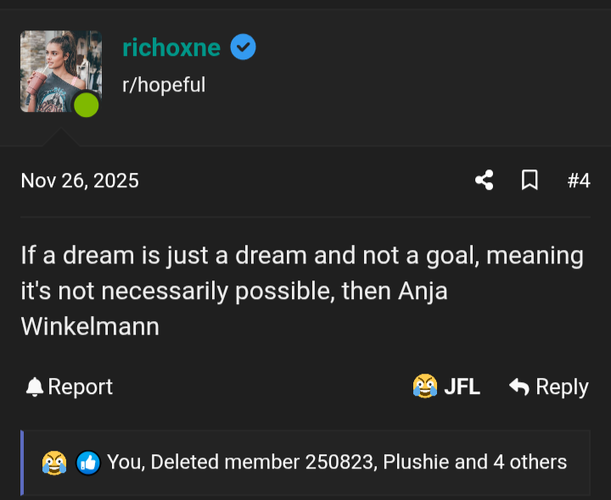Click the blue verified checkmark badge

tap(243, 47)
